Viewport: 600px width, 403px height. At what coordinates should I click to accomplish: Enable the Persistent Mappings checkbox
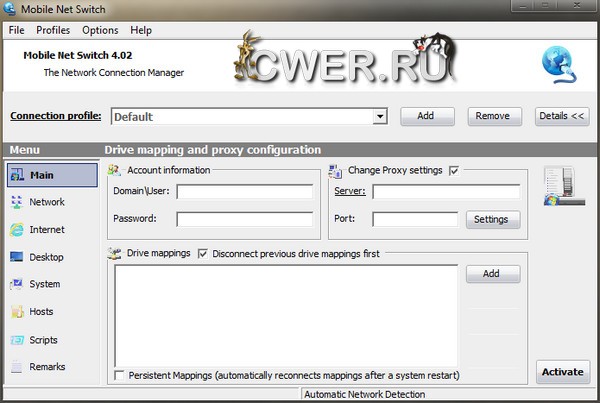pyautogui.click(x=120, y=375)
